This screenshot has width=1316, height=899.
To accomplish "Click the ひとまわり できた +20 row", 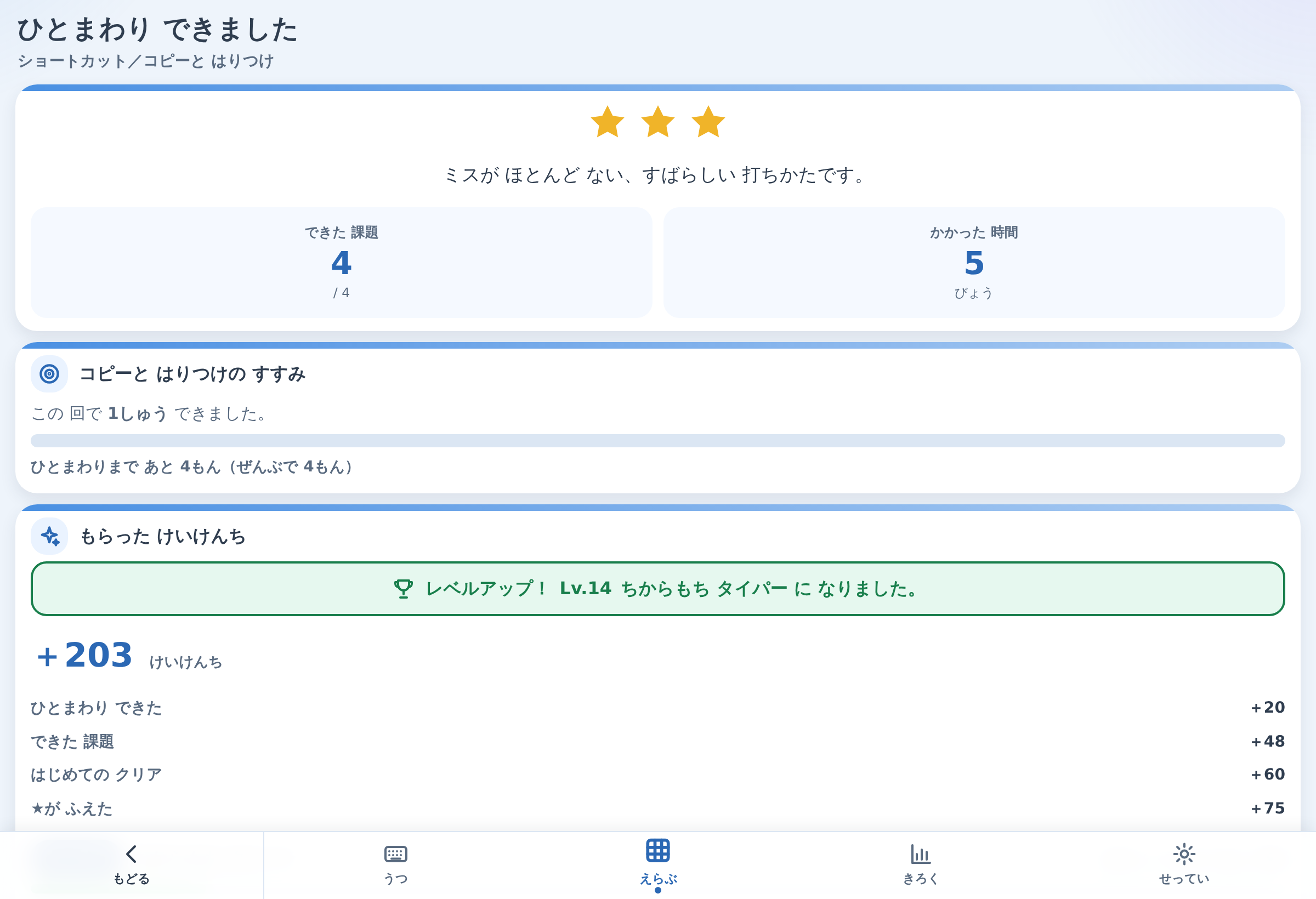I will tap(657, 708).
